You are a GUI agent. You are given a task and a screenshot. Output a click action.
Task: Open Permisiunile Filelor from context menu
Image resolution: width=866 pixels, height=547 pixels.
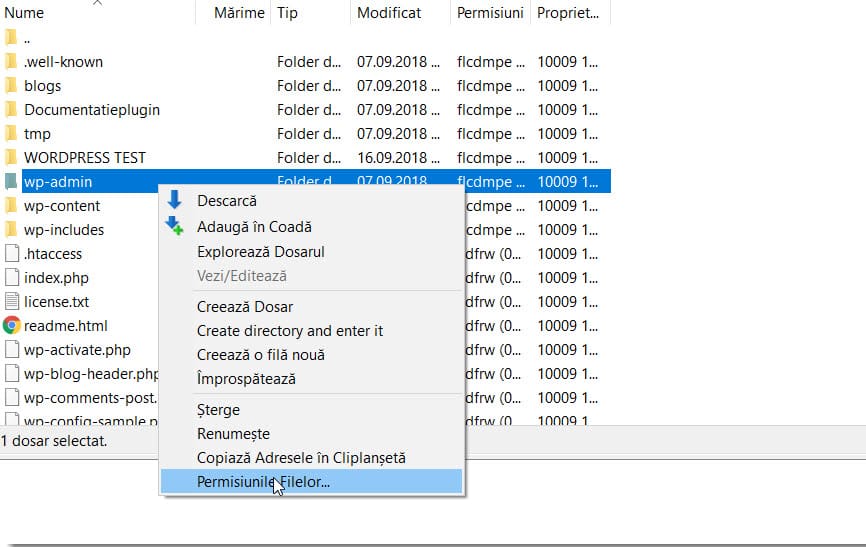[263, 481]
